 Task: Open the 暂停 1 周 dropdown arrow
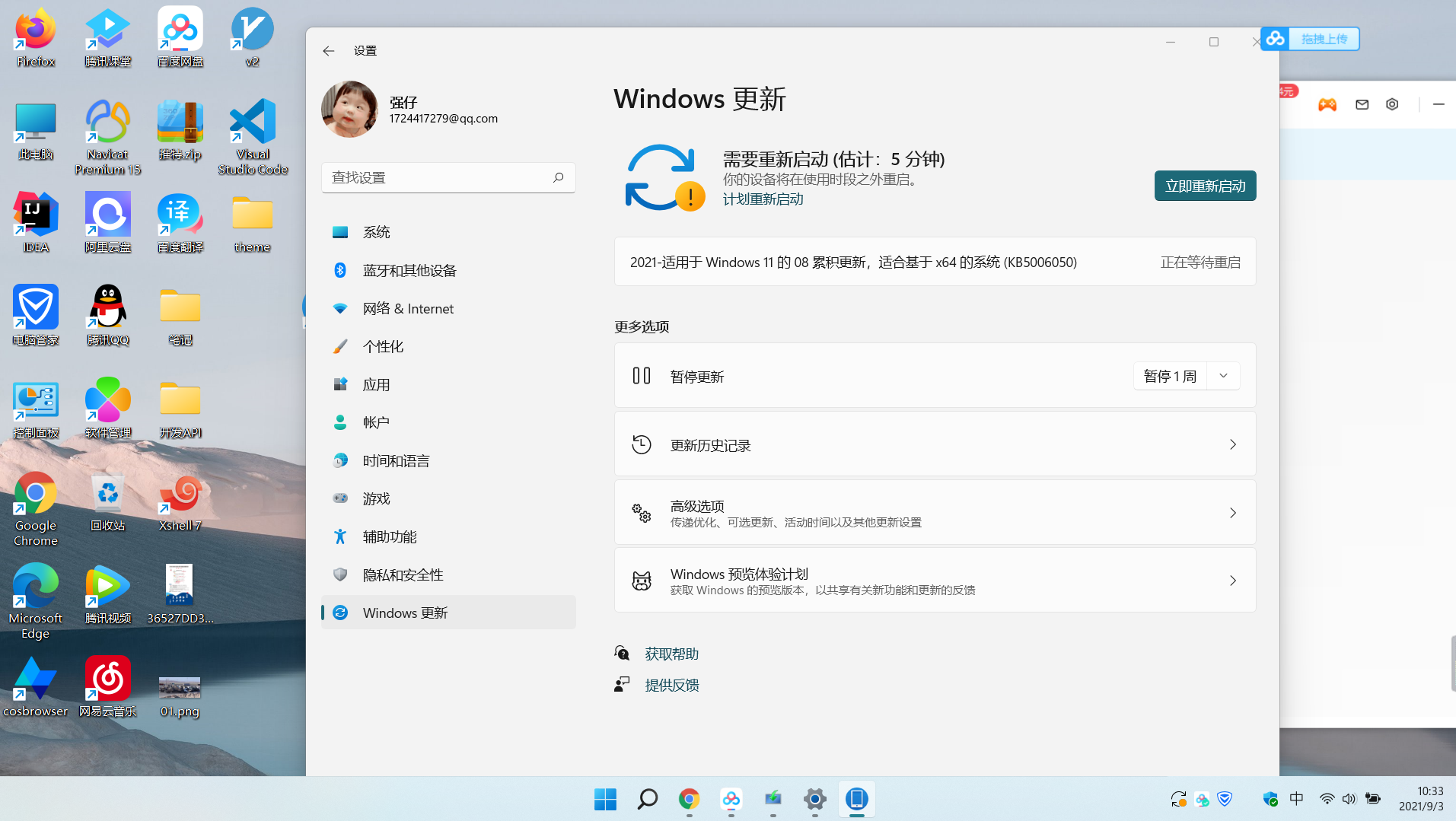[1223, 376]
